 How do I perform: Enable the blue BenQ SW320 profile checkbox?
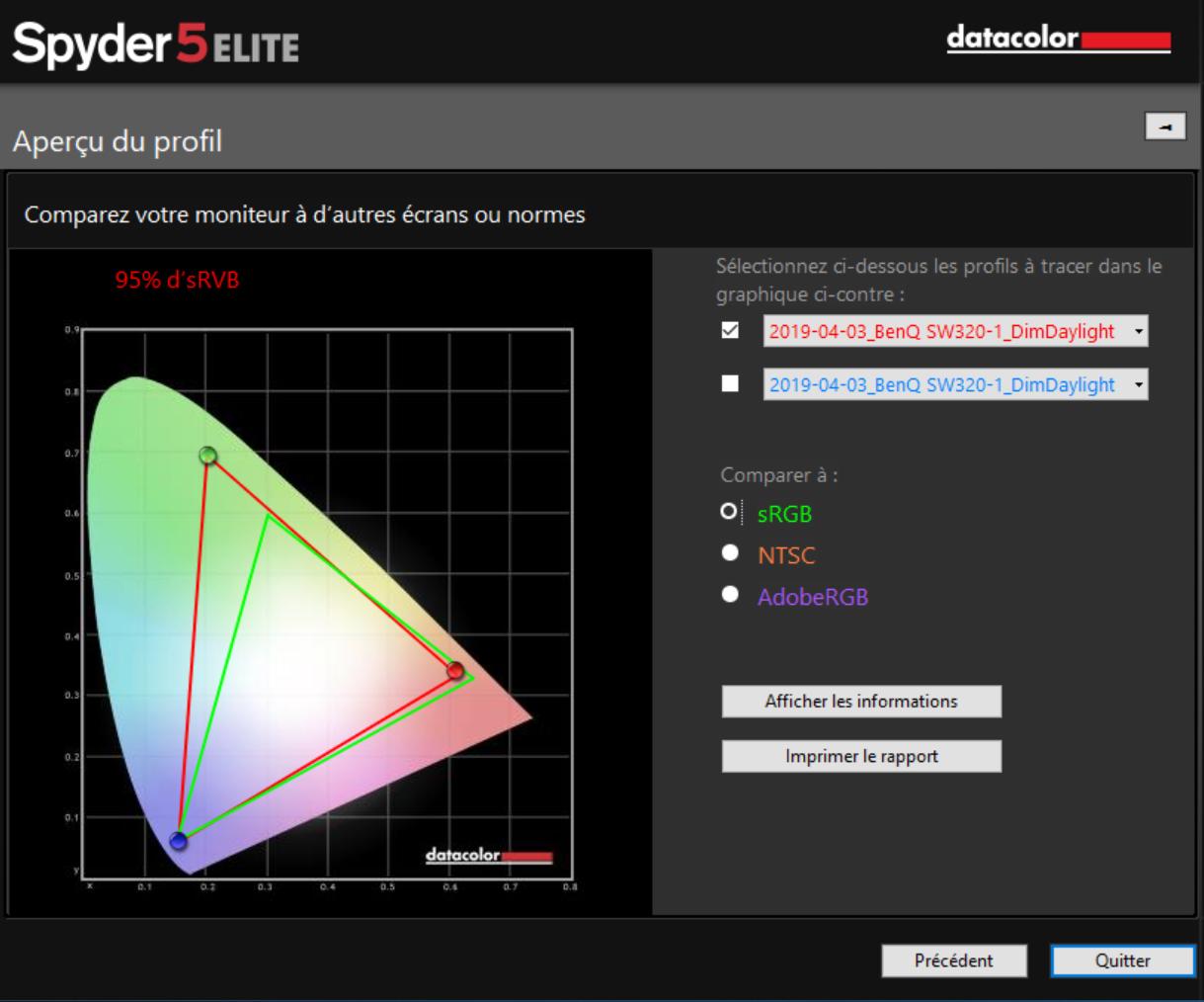click(x=730, y=383)
